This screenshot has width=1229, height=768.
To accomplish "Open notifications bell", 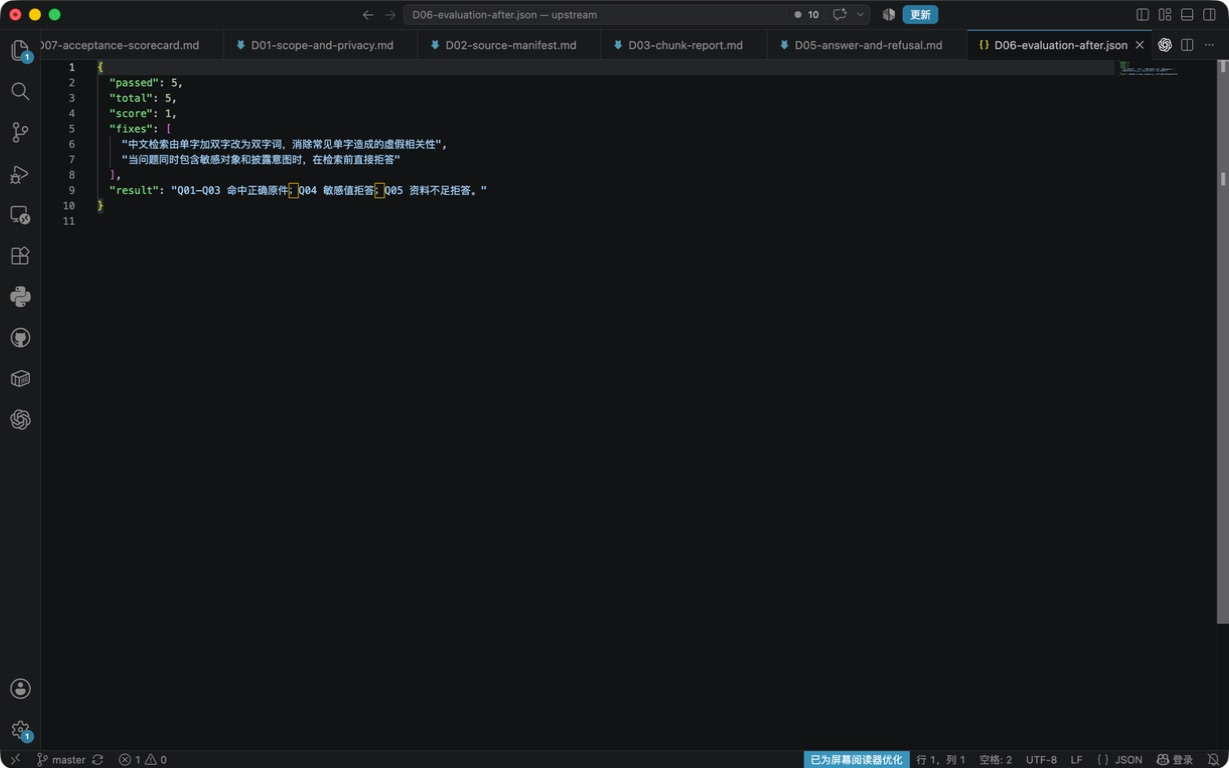I will [1214, 760].
